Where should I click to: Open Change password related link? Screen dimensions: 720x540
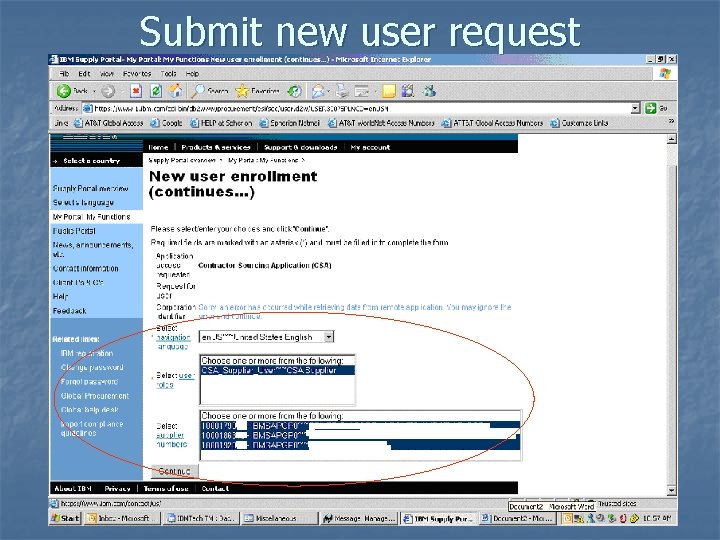coord(92,367)
